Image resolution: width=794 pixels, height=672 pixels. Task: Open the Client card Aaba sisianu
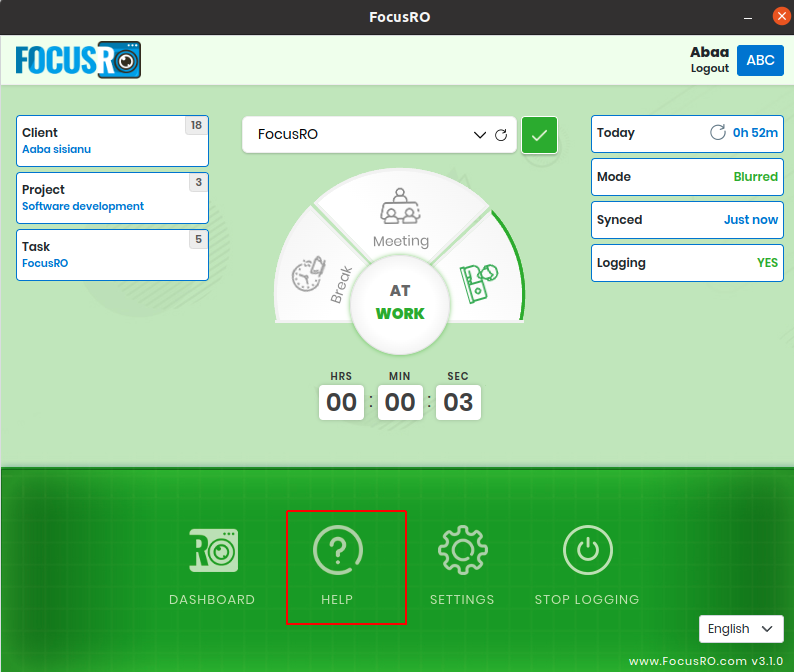[x=112, y=141]
